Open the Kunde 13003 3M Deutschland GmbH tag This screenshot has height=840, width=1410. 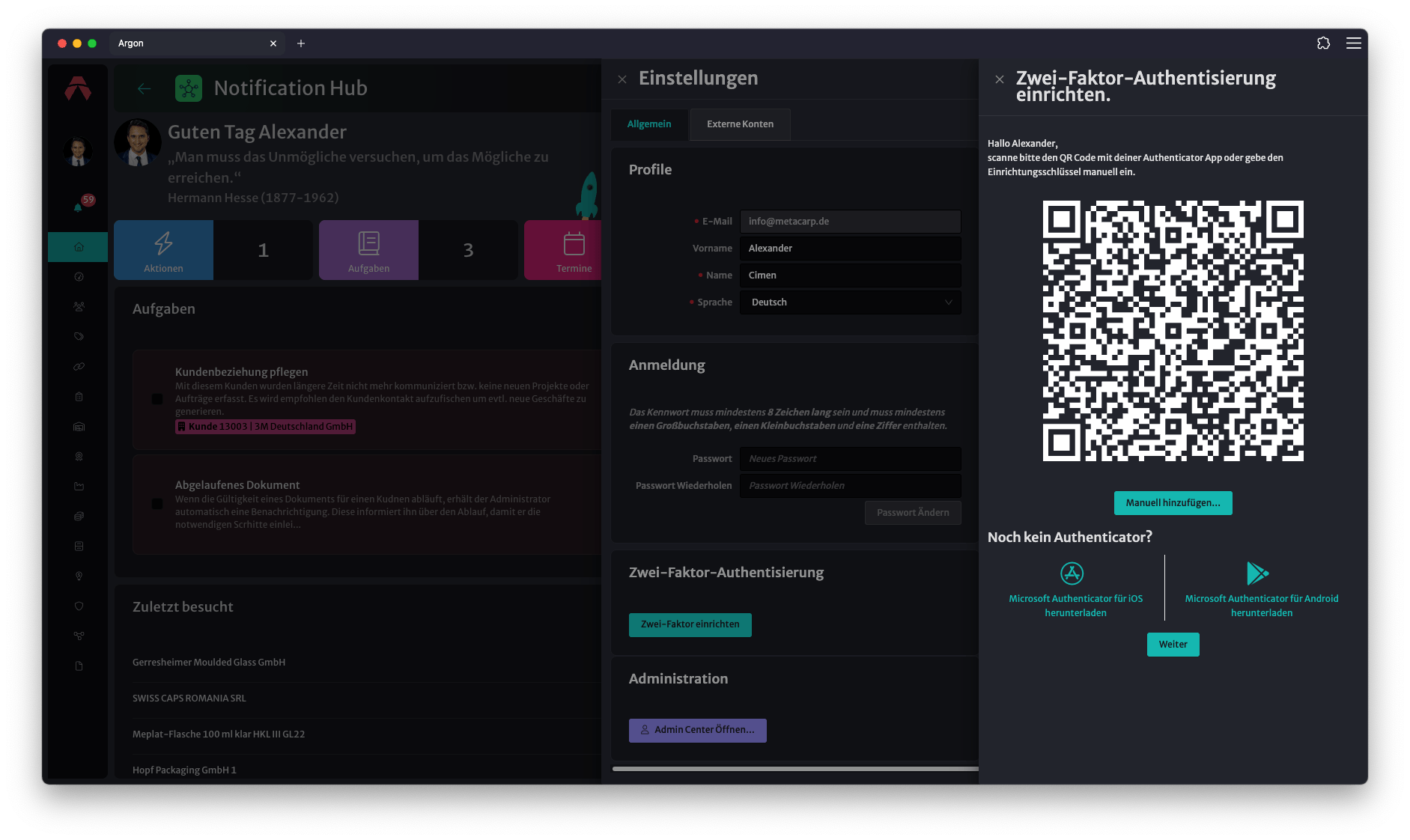click(x=265, y=427)
